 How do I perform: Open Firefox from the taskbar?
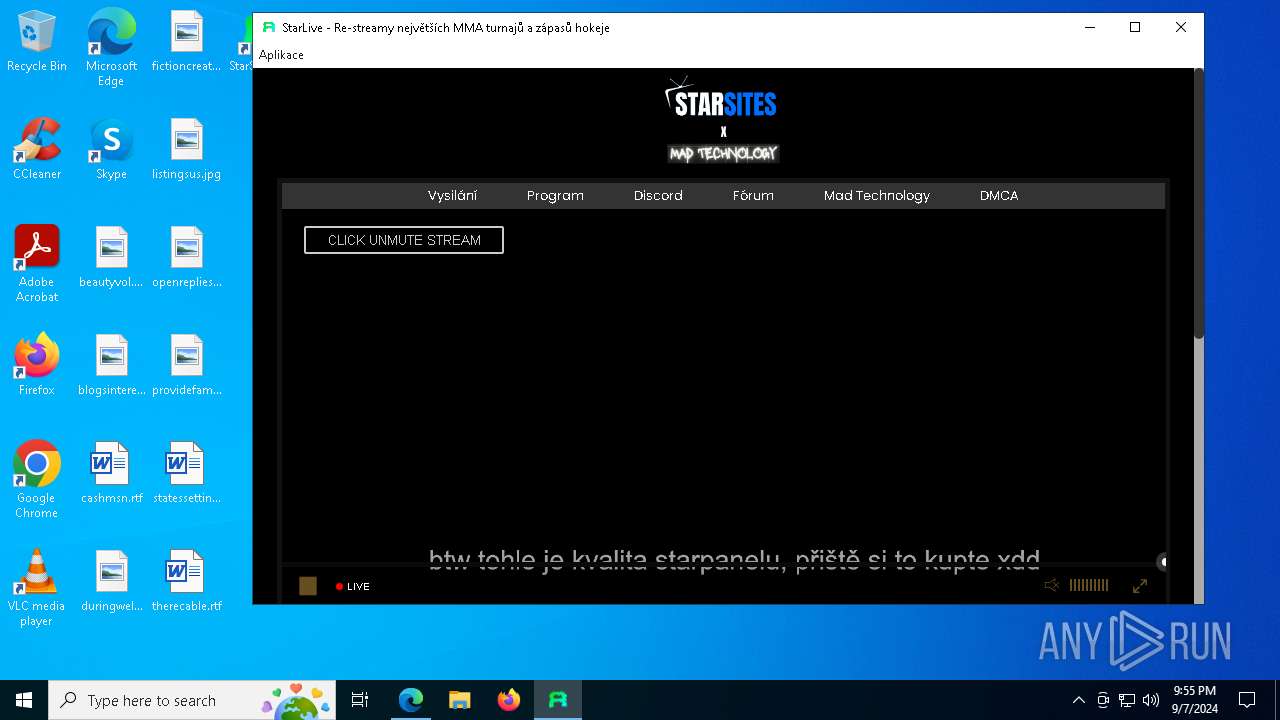pos(509,700)
